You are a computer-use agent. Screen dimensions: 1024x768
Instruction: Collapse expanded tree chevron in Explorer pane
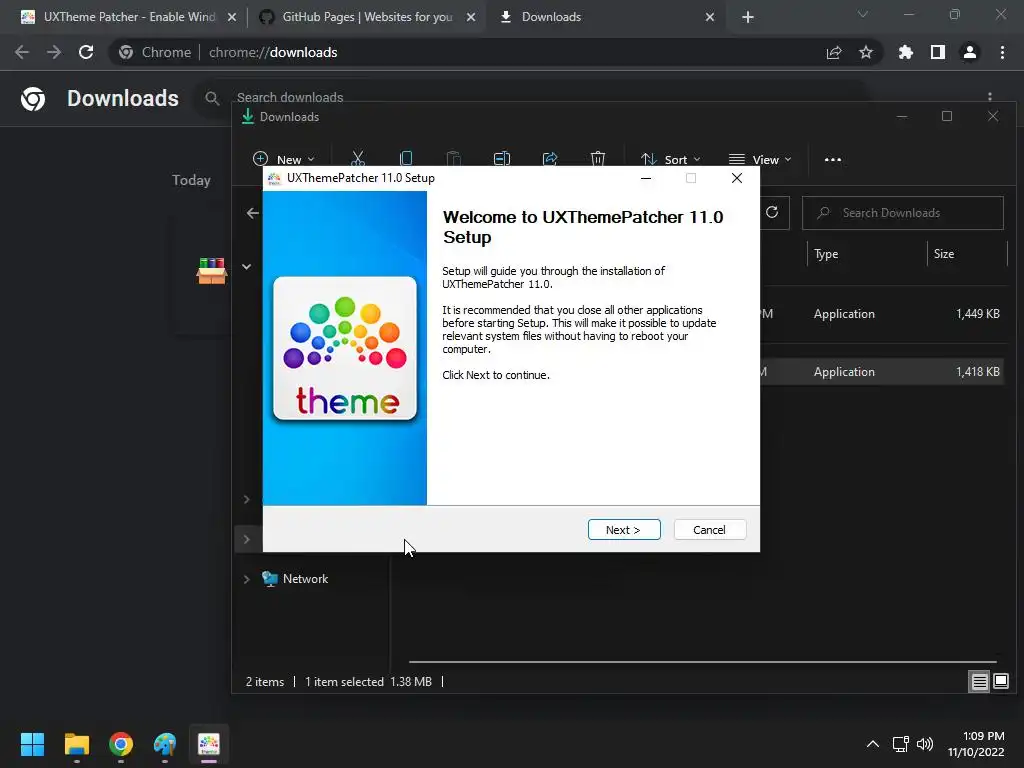point(247,266)
